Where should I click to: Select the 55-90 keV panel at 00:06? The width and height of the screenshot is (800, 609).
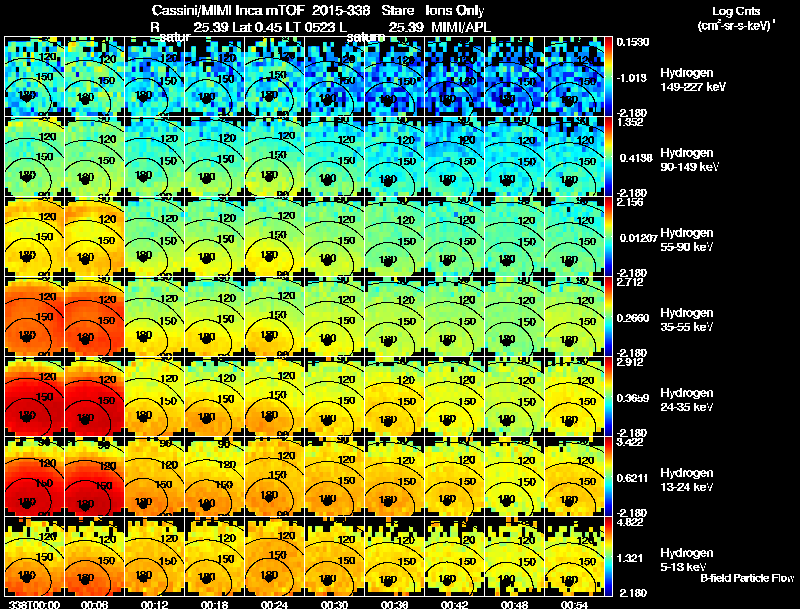[94, 236]
